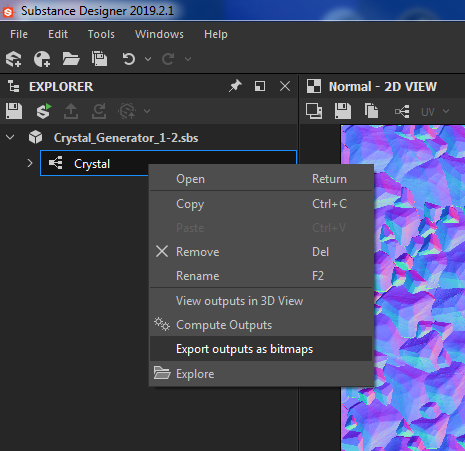Click the publish sbsar icon with green arrow
Image resolution: width=465 pixels, height=451 pixels.
pyautogui.click(x=44, y=111)
